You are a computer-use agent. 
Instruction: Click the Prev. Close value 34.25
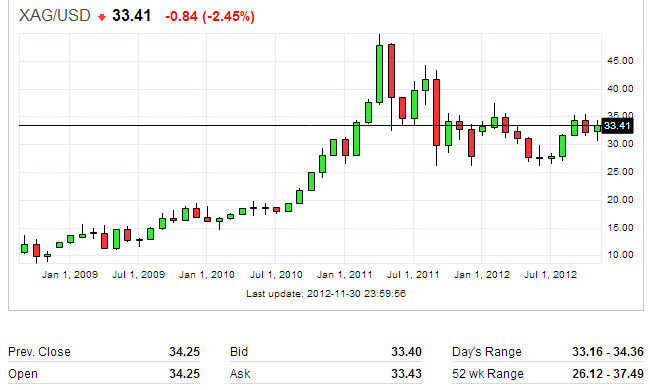[x=184, y=352]
